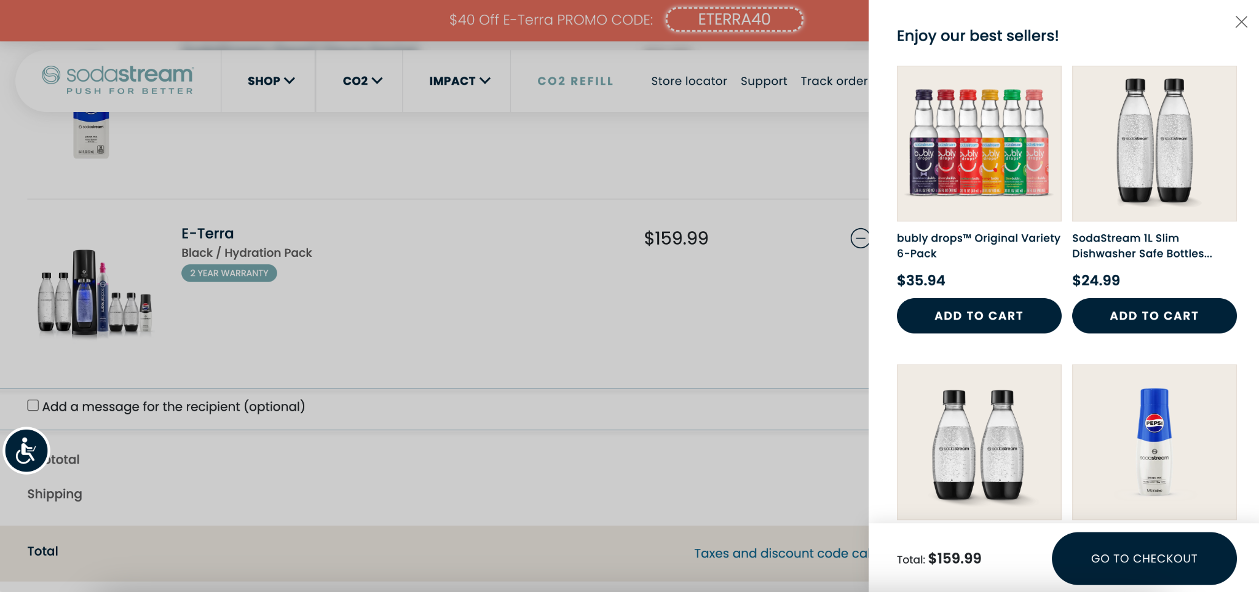Expand the IMPACT dropdown menu
This screenshot has width=1260, height=592.
[x=459, y=81]
